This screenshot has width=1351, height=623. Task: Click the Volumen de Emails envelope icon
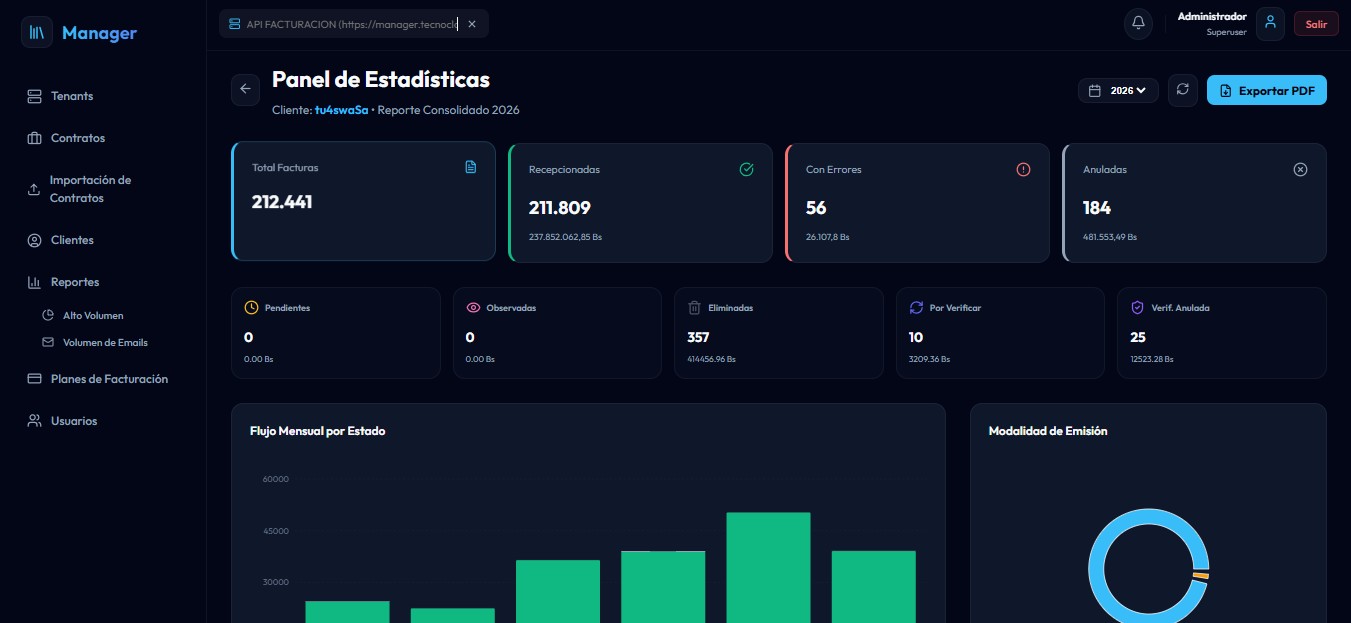click(x=48, y=342)
